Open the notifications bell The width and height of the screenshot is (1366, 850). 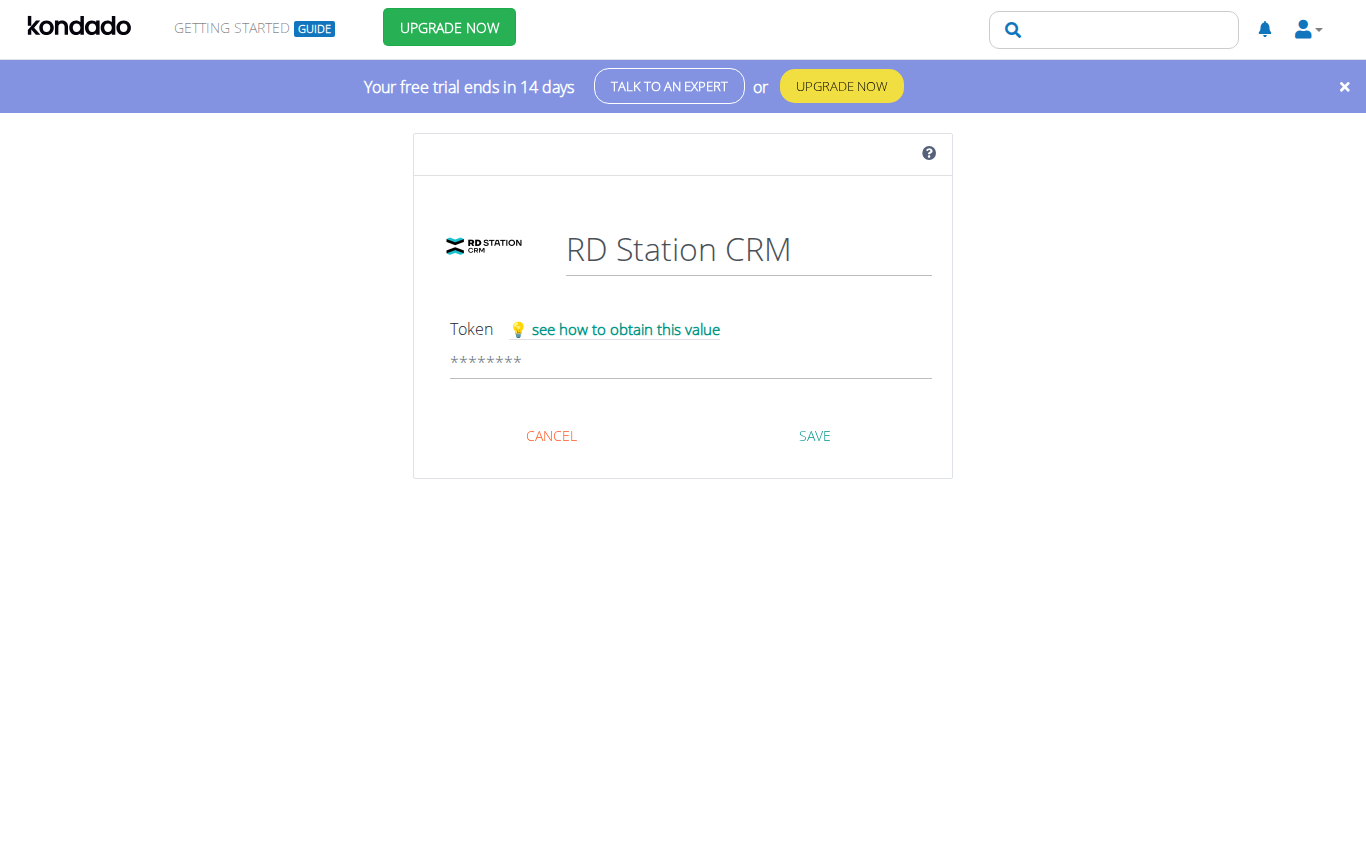[x=1265, y=29]
